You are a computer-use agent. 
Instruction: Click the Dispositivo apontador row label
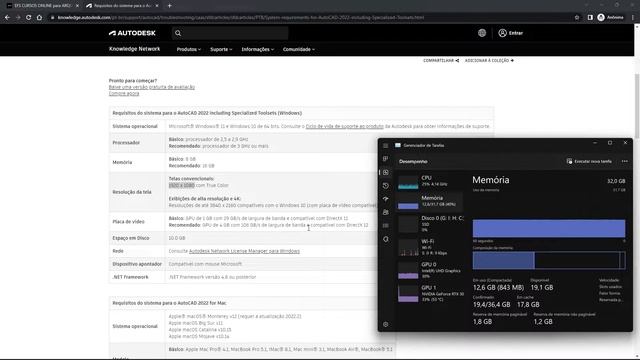point(137,264)
